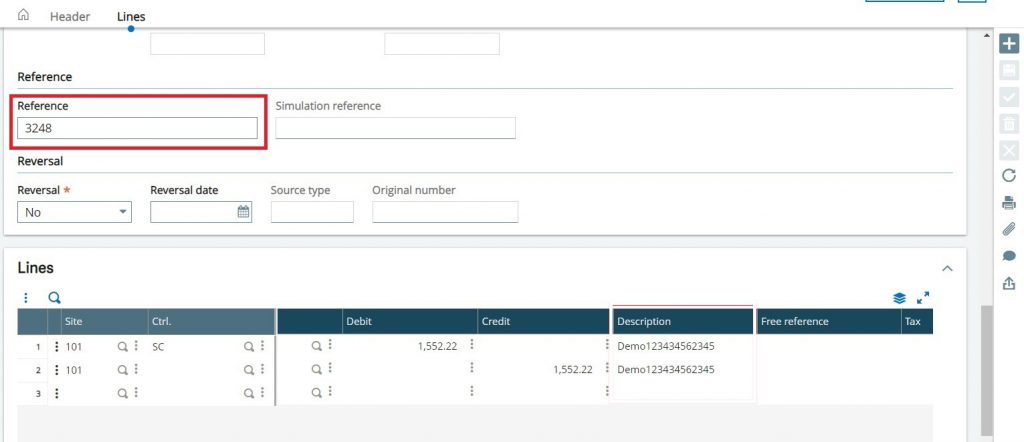
Task: Switch to the Header tab
Action: (70, 16)
